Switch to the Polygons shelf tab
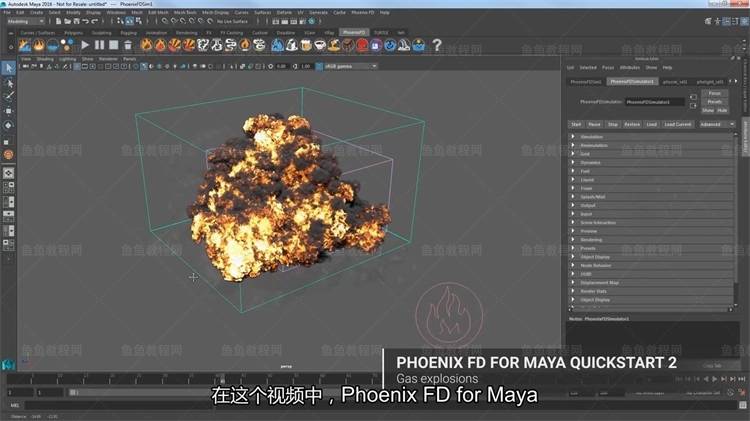The width and height of the screenshot is (750, 421). point(73,33)
